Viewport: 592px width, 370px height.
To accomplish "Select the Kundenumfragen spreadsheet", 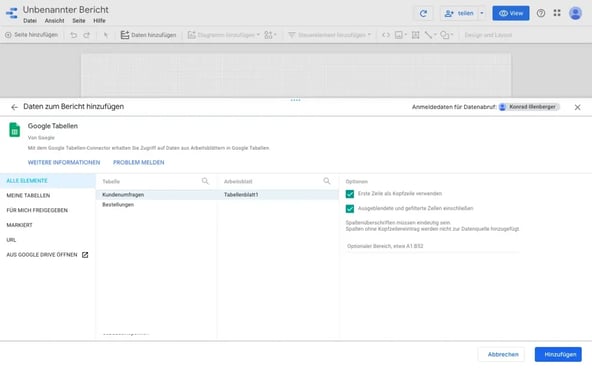I will [x=156, y=195].
